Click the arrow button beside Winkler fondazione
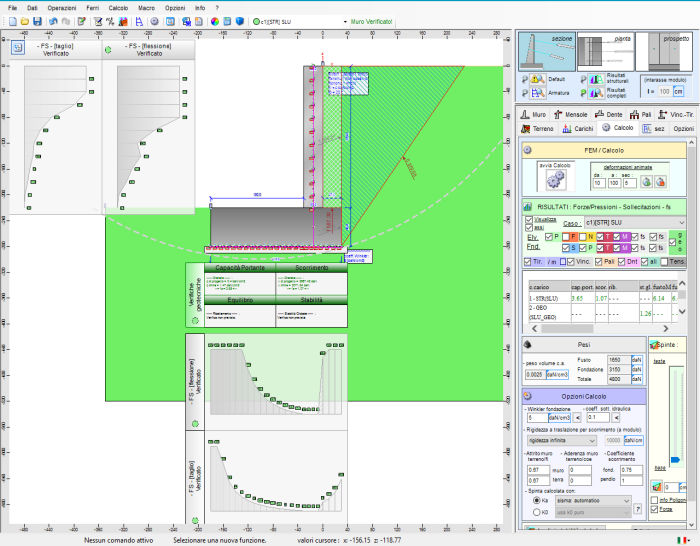This screenshot has height=546, width=700. [577, 417]
